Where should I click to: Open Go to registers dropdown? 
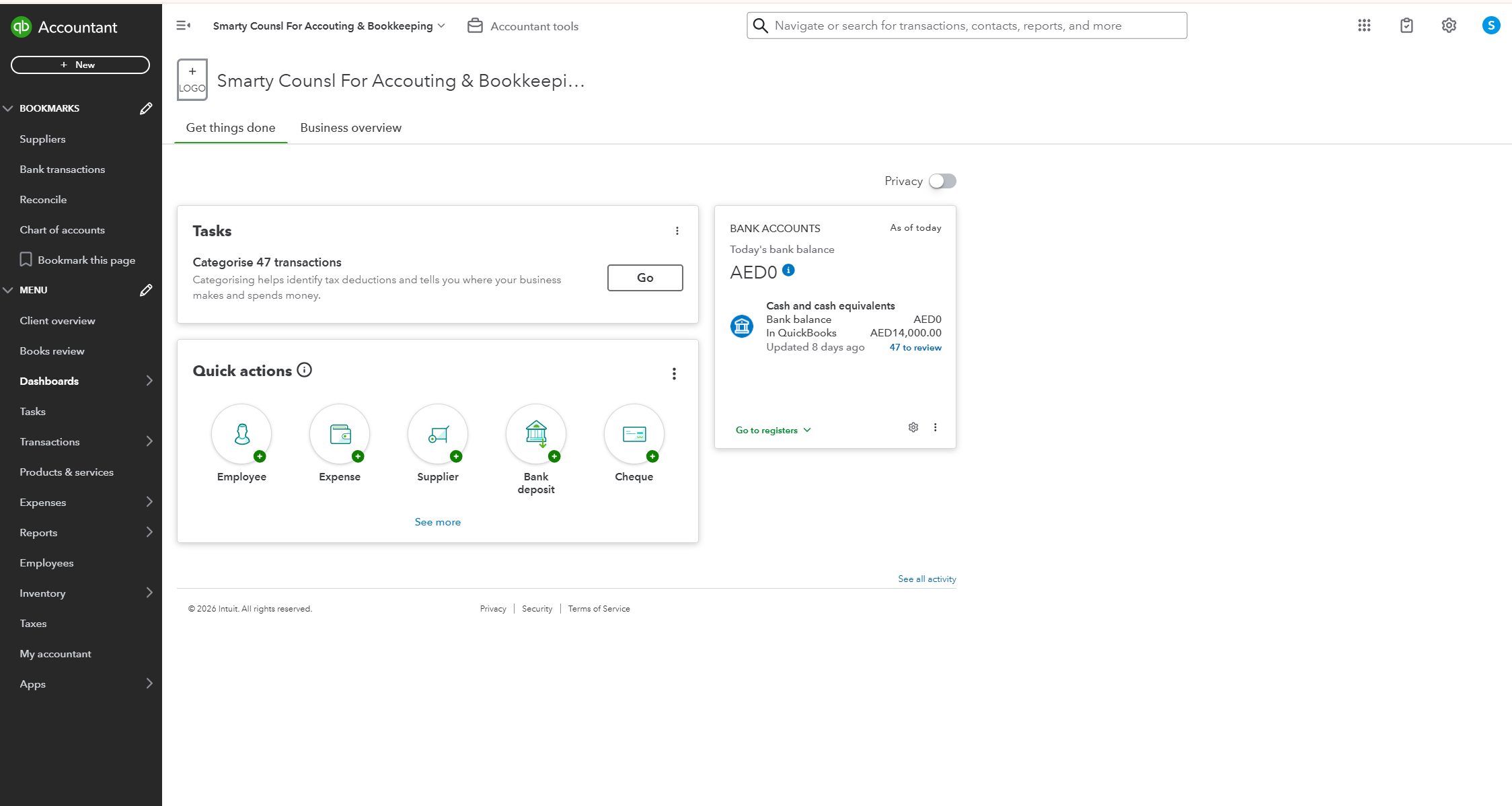click(x=772, y=429)
